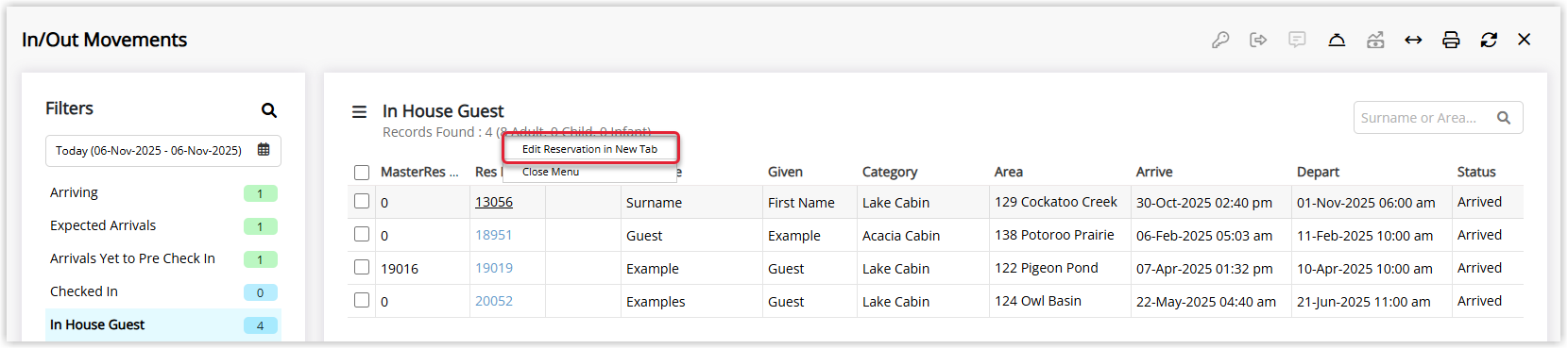The height and width of the screenshot is (349, 1568).
Task: Sort by the Depart column header
Action: [x=1318, y=172]
